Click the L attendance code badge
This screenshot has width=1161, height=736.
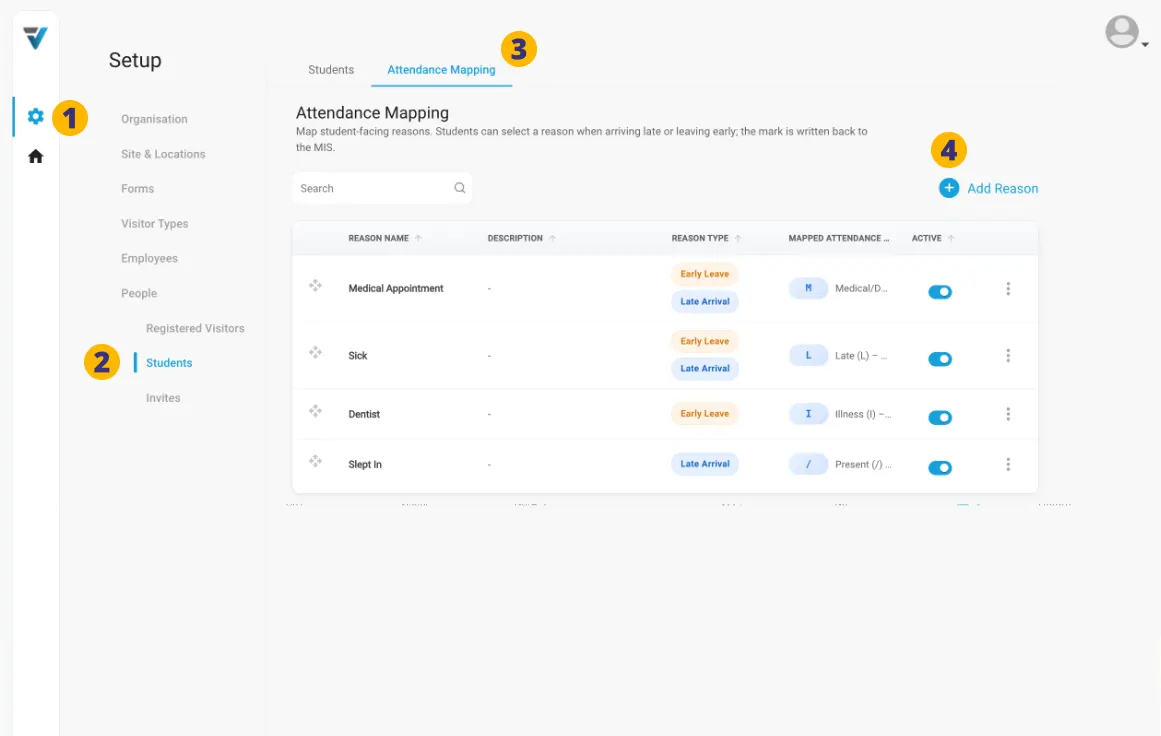coord(808,355)
